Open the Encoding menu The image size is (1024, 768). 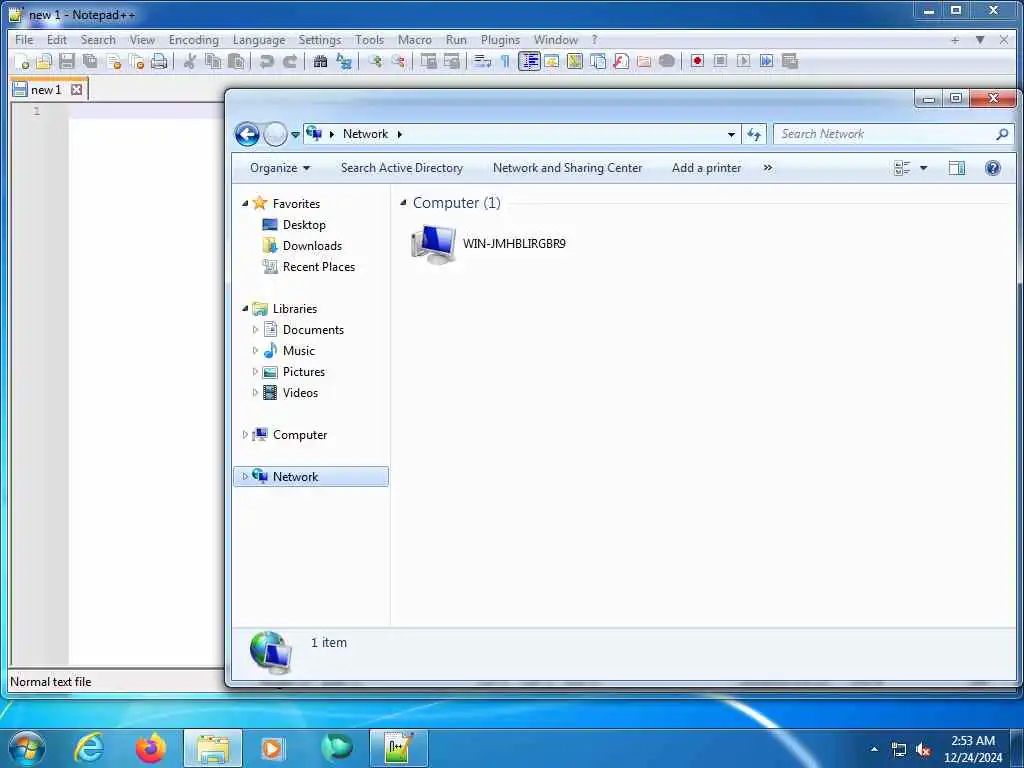tap(193, 40)
